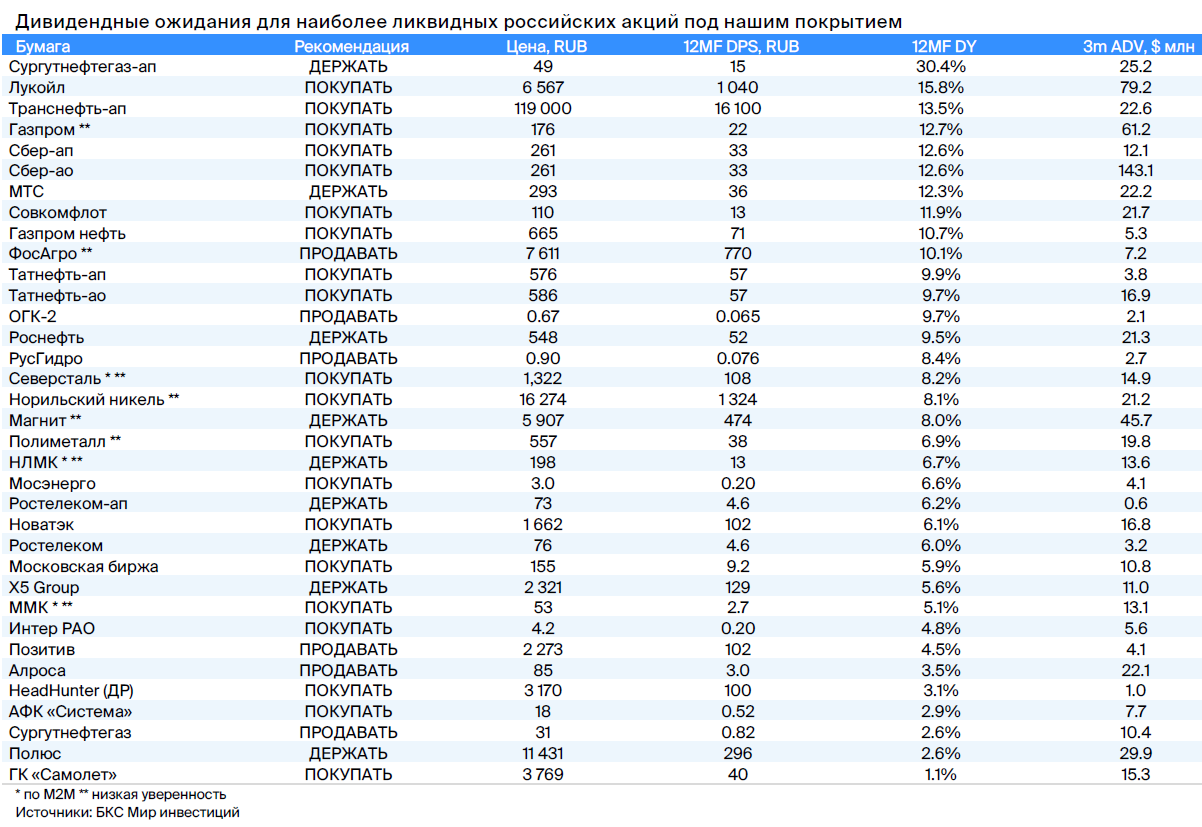Screen dimensions: 1202x827
Task: Click the 'РусГидро' row name
Action: 45,359
